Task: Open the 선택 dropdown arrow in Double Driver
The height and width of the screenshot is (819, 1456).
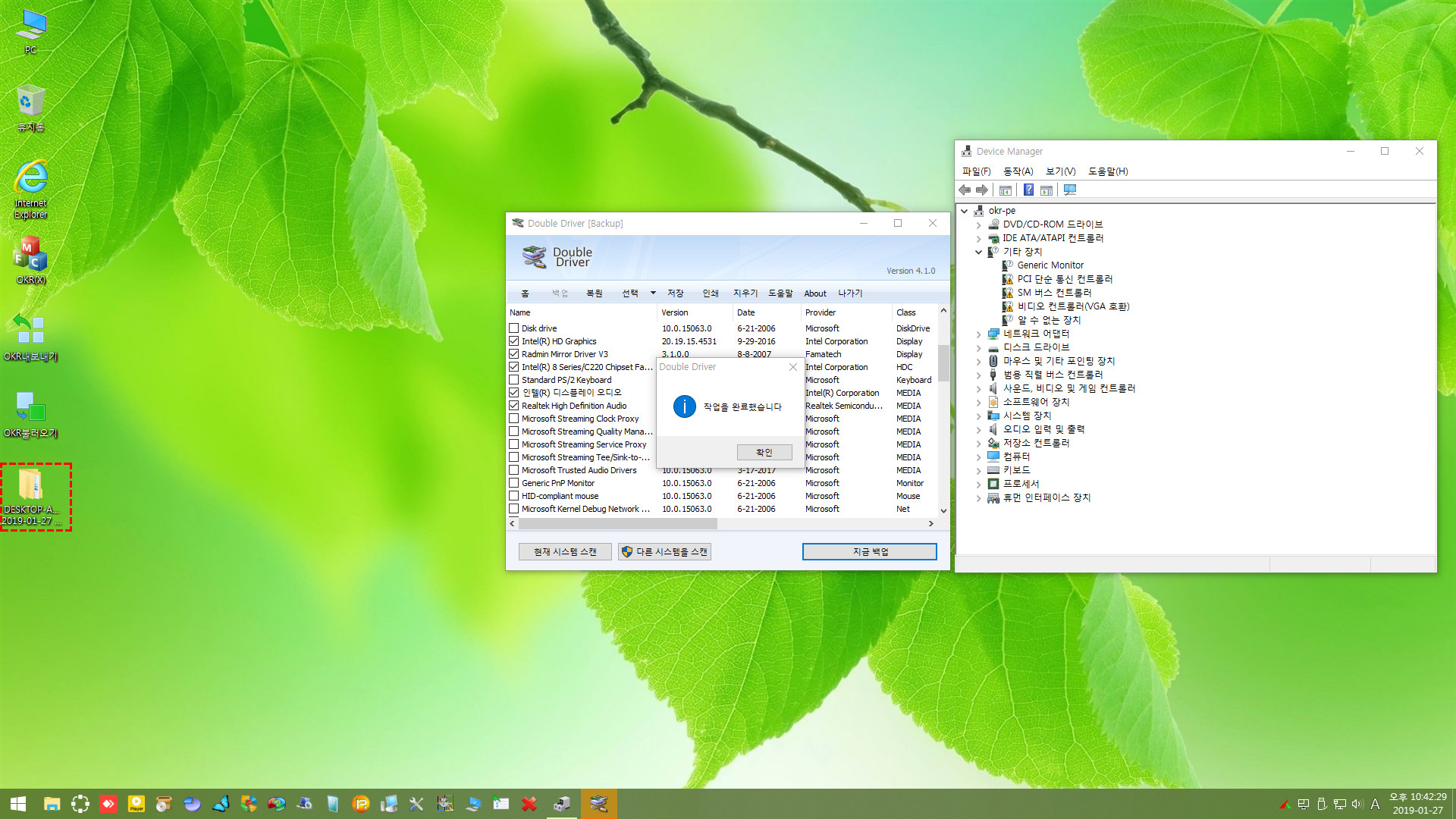Action: (x=653, y=293)
